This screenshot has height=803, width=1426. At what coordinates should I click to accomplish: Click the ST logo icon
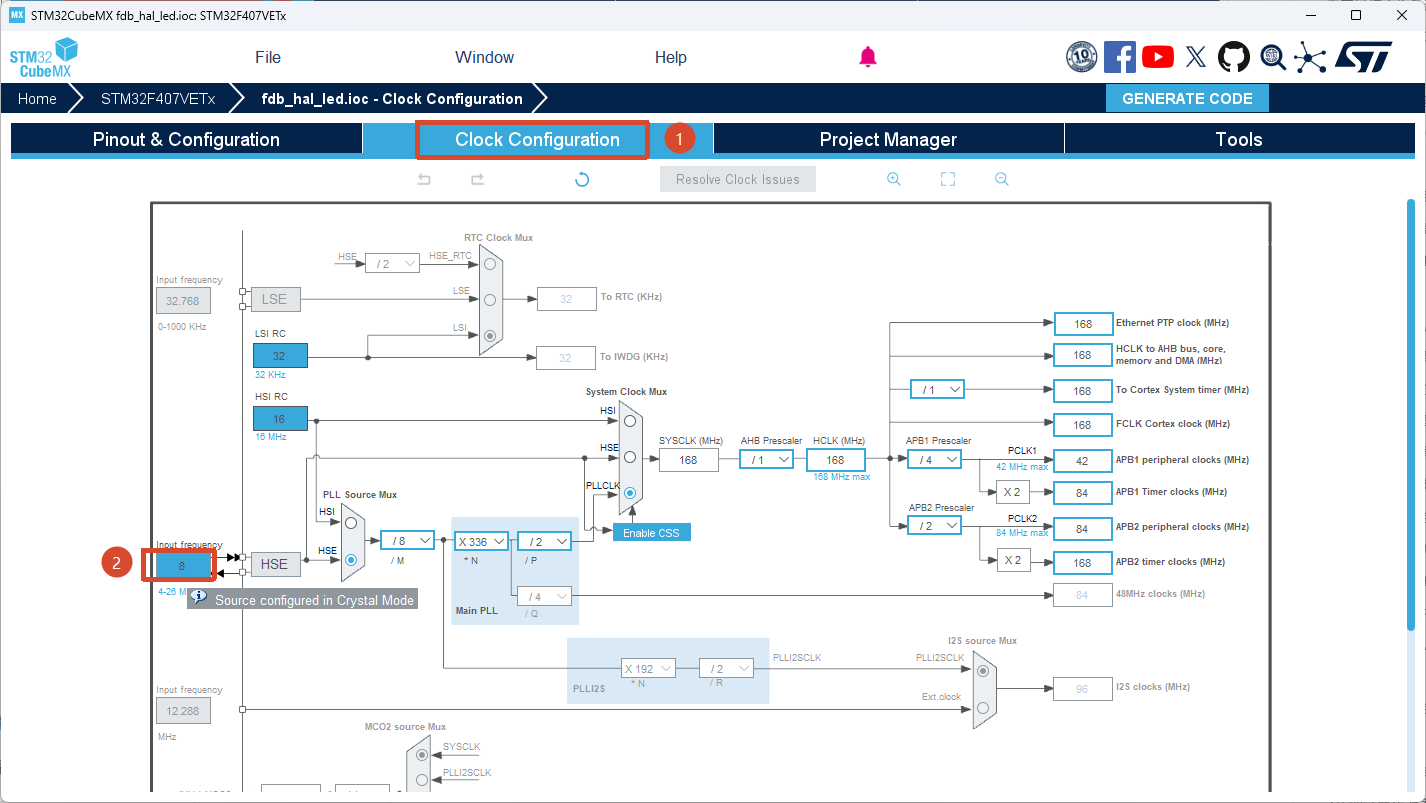(x=1363, y=57)
